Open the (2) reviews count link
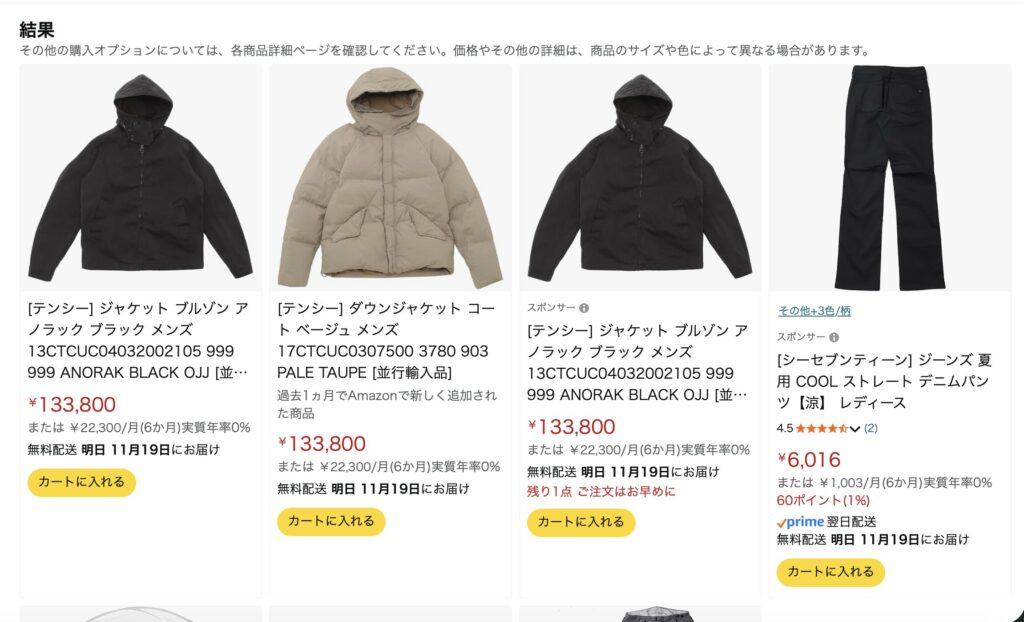Screen dimensions: 1024x622 tap(871, 429)
